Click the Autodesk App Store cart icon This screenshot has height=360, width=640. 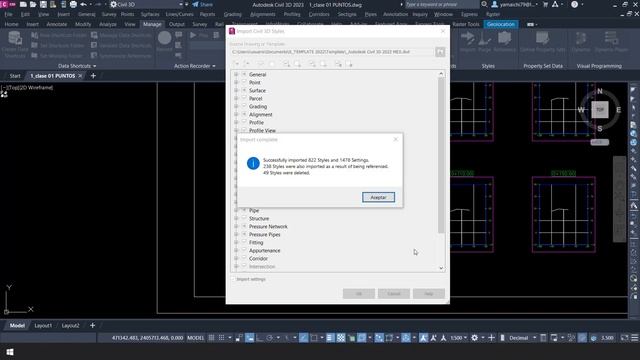(x=546, y=4)
